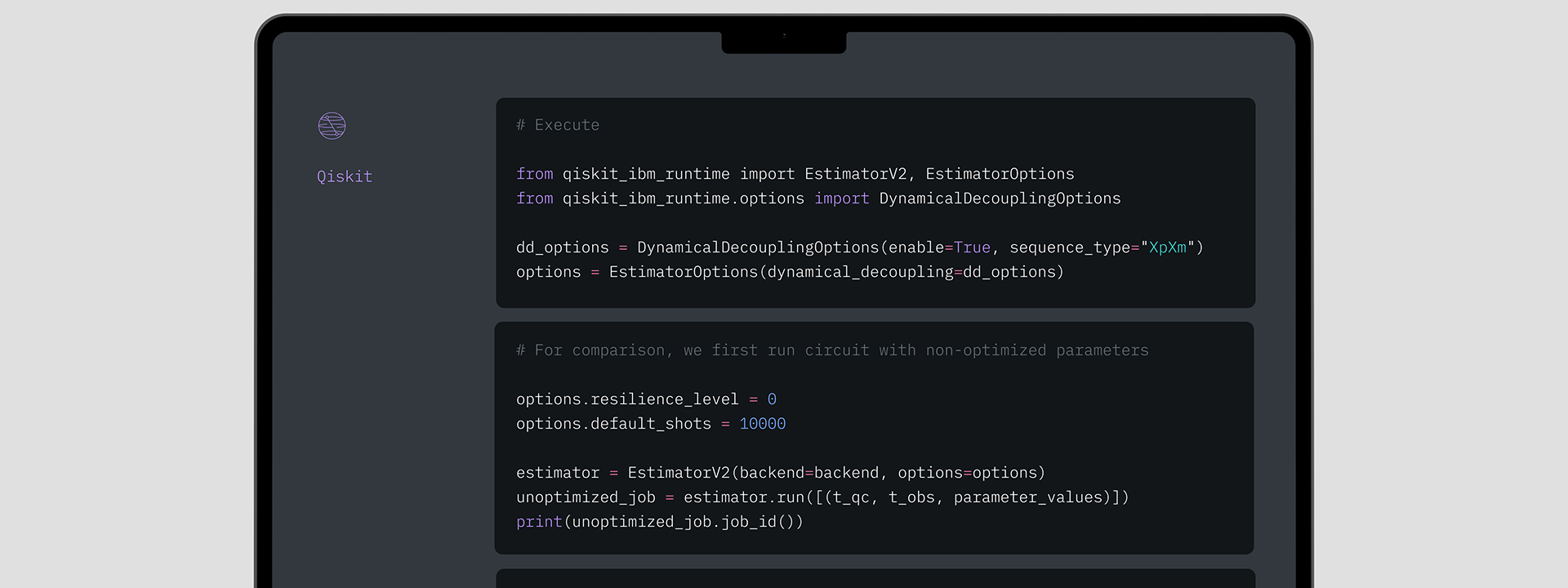Click the partially visible third code block
This screenshot has height=588, width=1568.
[x=875, y=578]
